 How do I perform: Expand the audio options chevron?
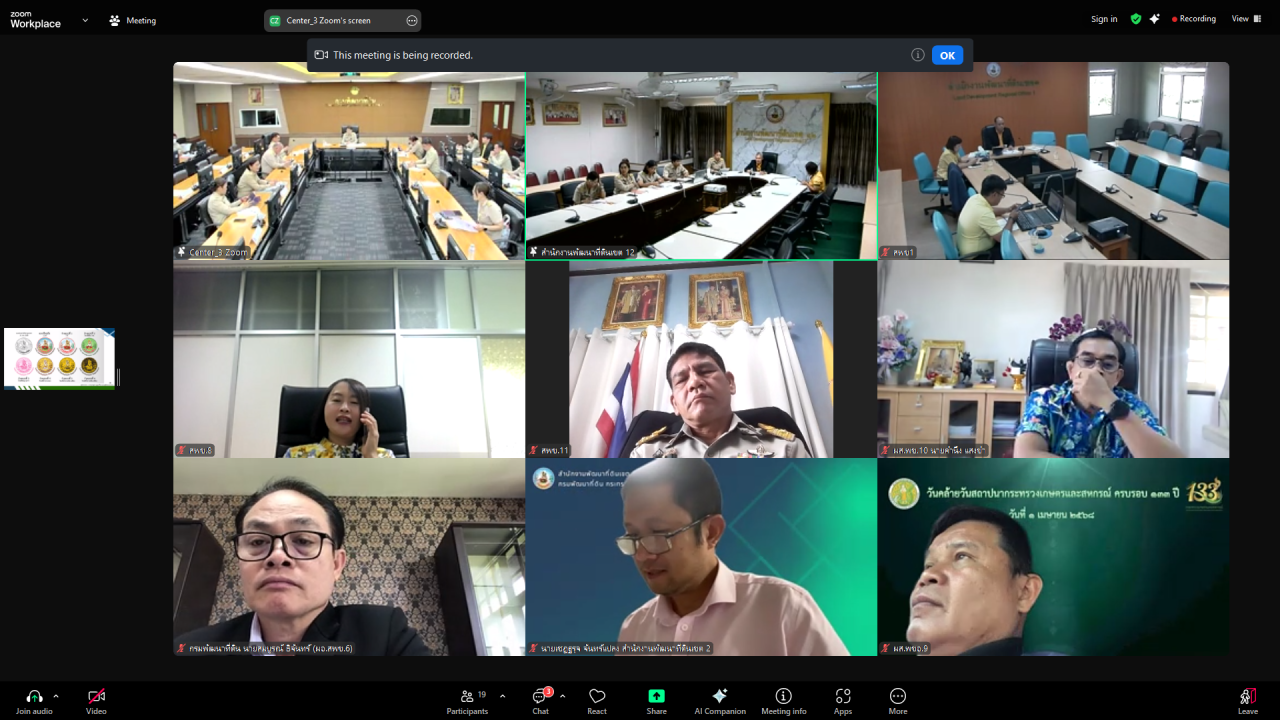56,696
